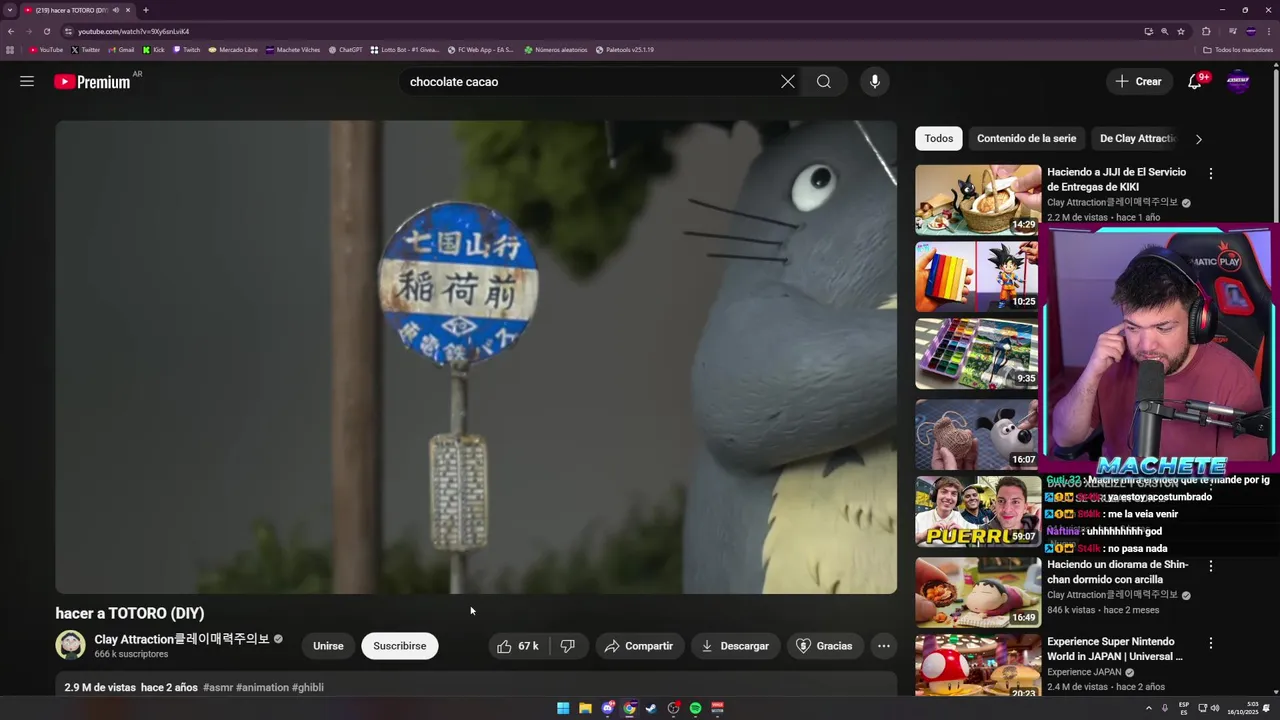1280x720 pixels.
Task: Click the Unirse button
Action: tap(328, 646)
